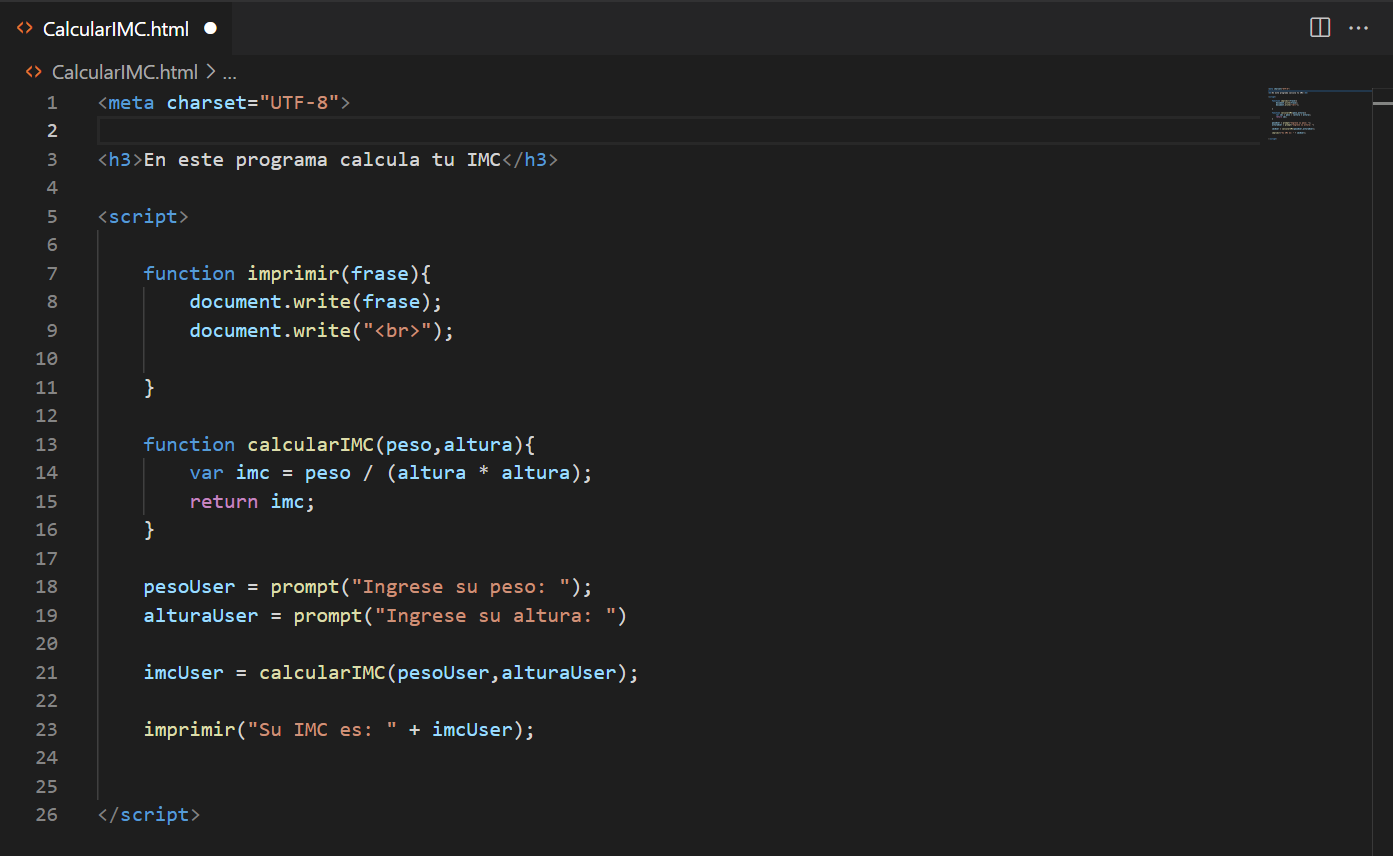Viewport: 1393px width, 856px height.
Task: Click the "calcularIMC" call on line 21
Action: (x=323, y=672)
